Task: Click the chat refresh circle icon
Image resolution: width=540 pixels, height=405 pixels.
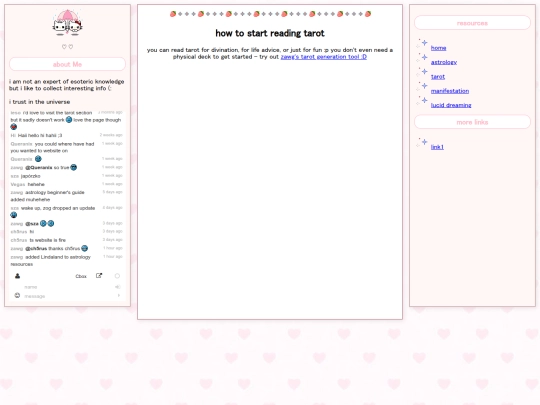Action: pos(117,276)
